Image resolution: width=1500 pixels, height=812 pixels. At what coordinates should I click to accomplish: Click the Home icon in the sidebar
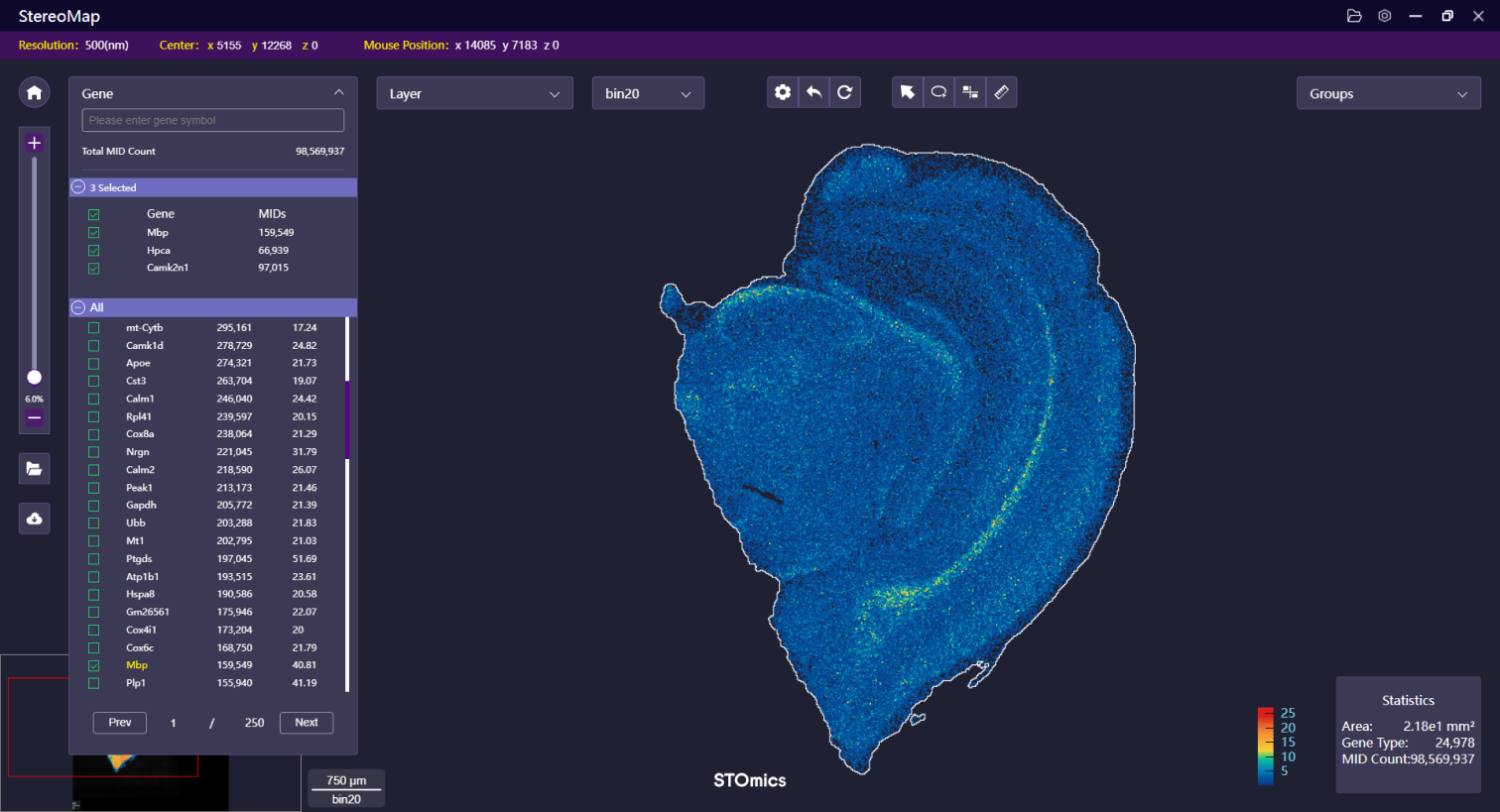click(x=34, y=92)
